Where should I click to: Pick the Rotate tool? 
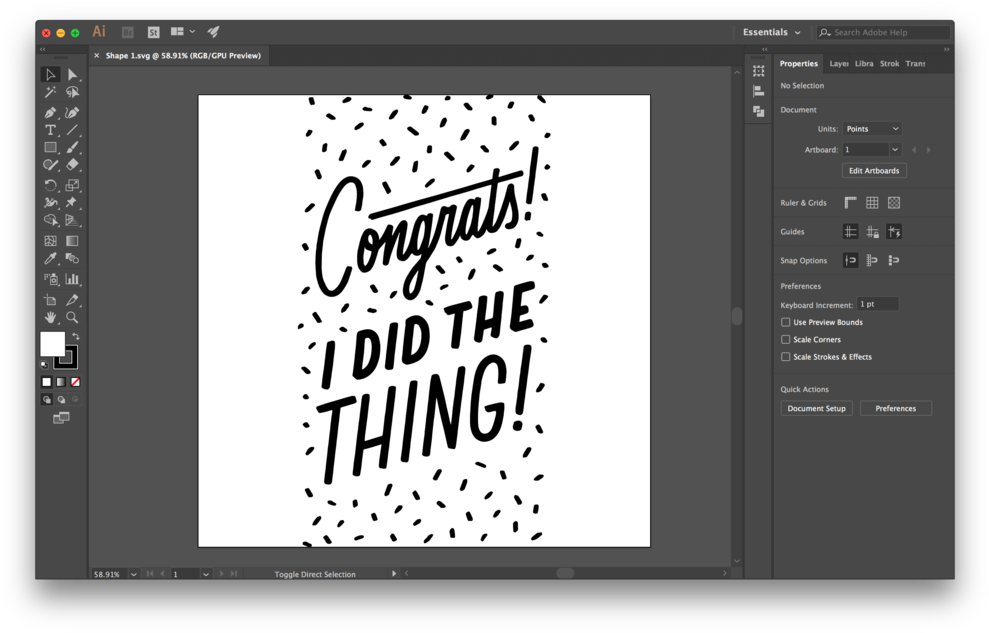(x=50, y=185)
